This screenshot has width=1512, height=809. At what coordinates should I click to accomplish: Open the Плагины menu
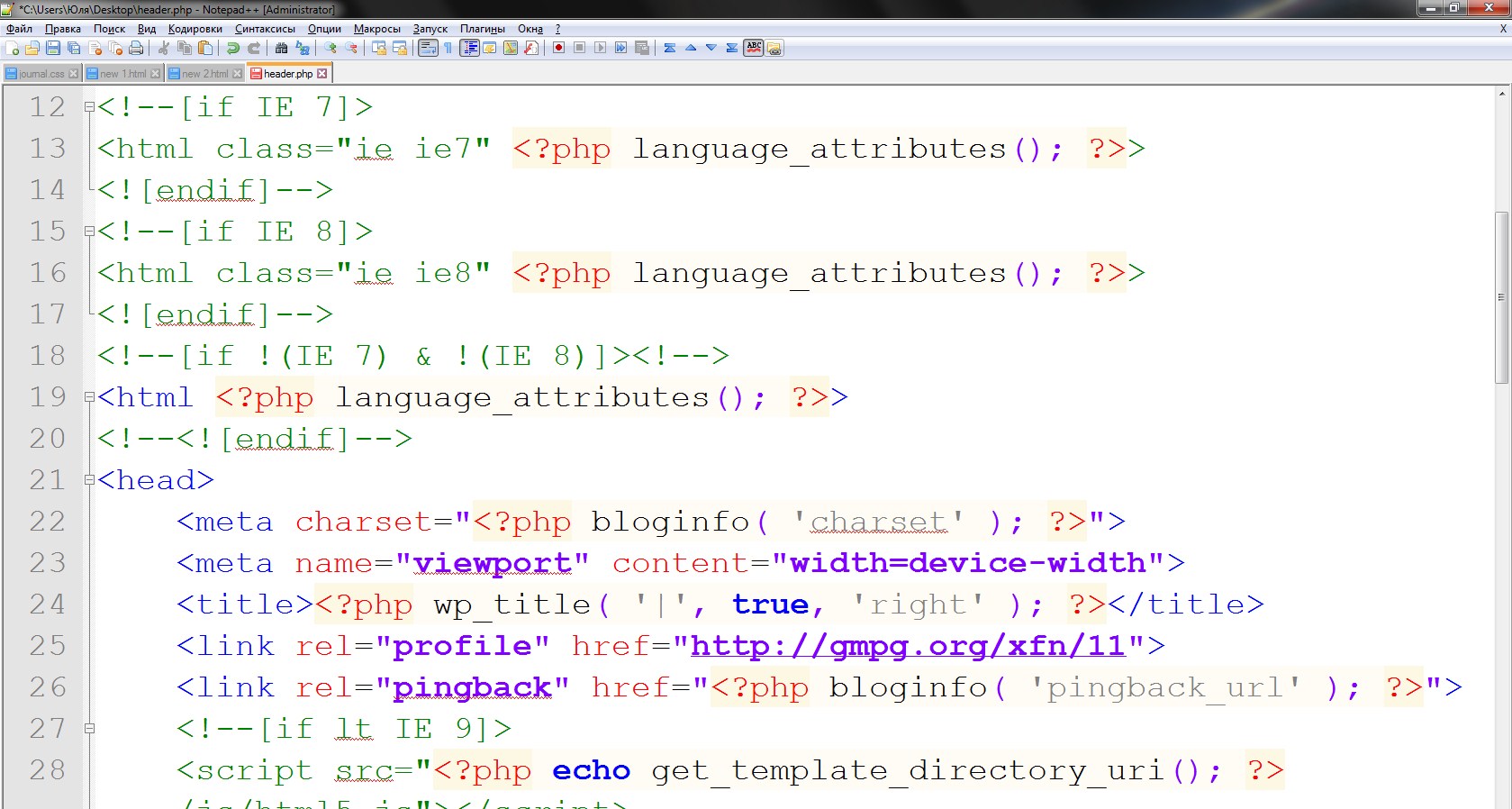pyautogui.click(x=483, y=29)
